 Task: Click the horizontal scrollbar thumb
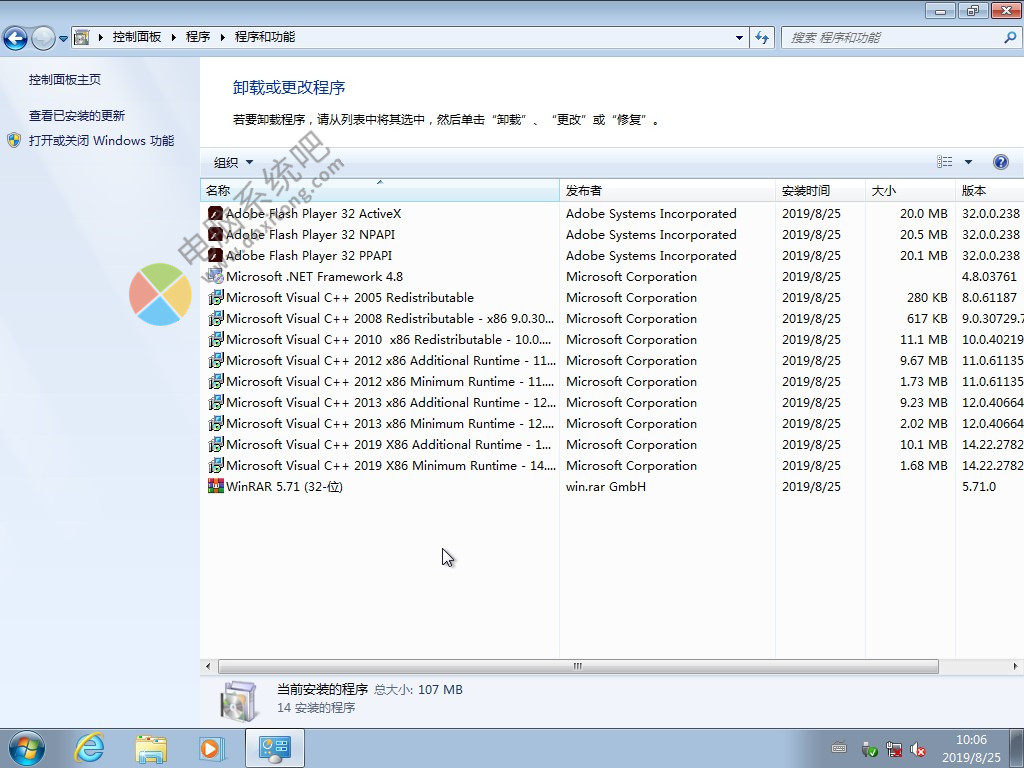point(577,666)
